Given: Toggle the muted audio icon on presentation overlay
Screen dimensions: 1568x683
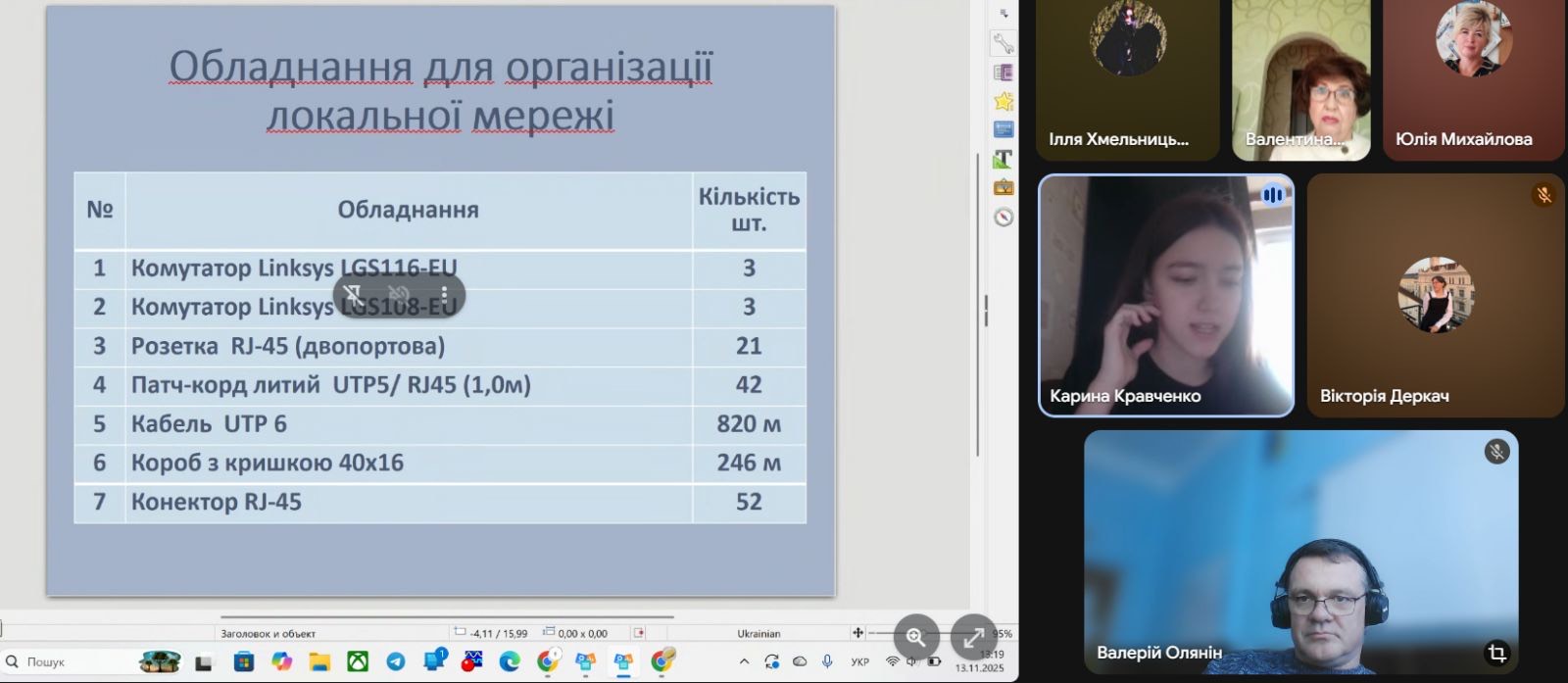Looking at the screenshot, I should point(399,295).
